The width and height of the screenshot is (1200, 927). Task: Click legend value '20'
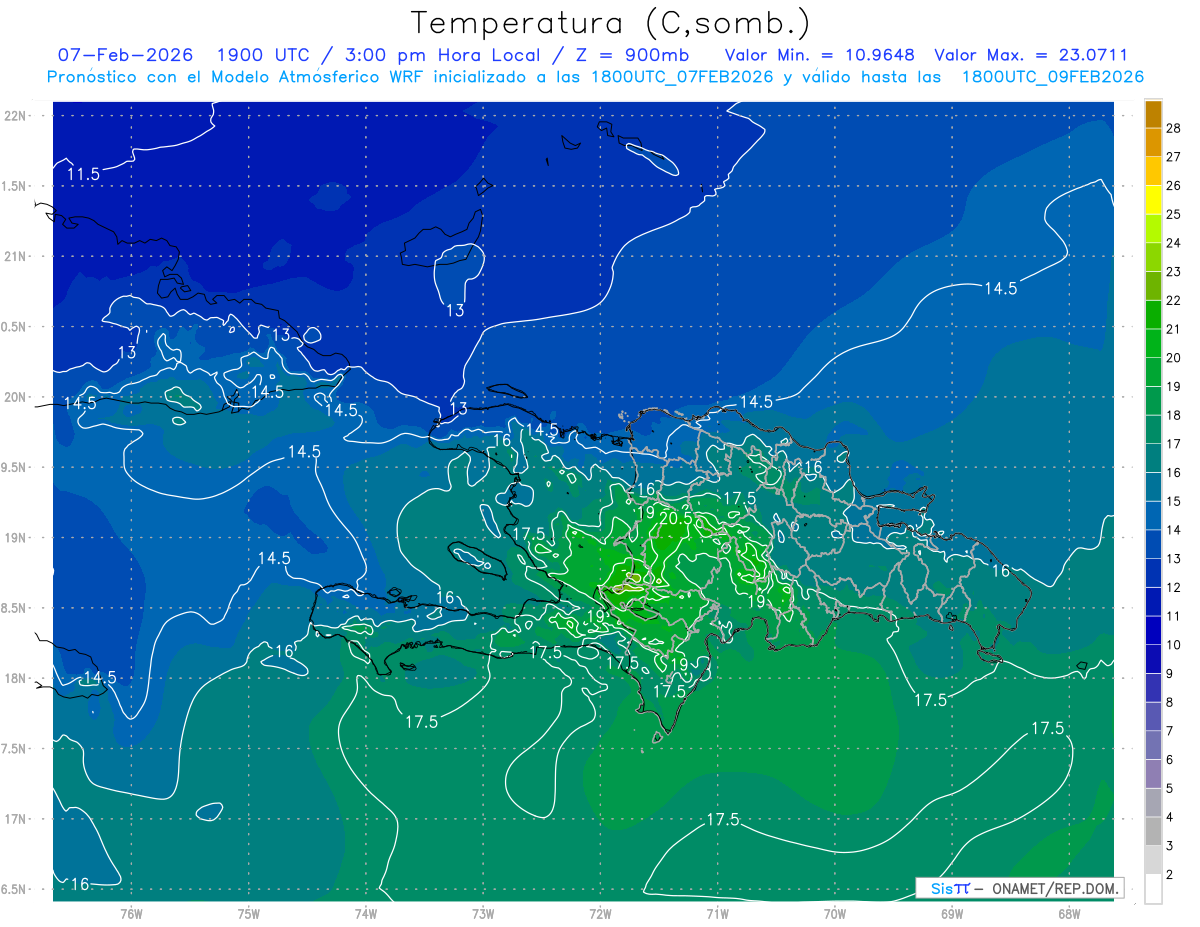click(x=1174, y=358)
